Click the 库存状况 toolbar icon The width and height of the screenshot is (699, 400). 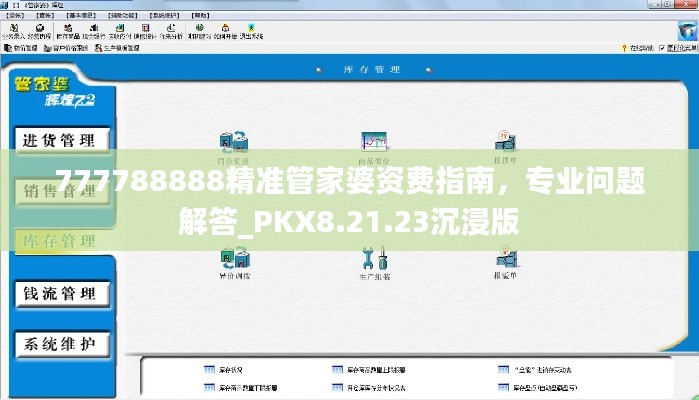(68, 31)
